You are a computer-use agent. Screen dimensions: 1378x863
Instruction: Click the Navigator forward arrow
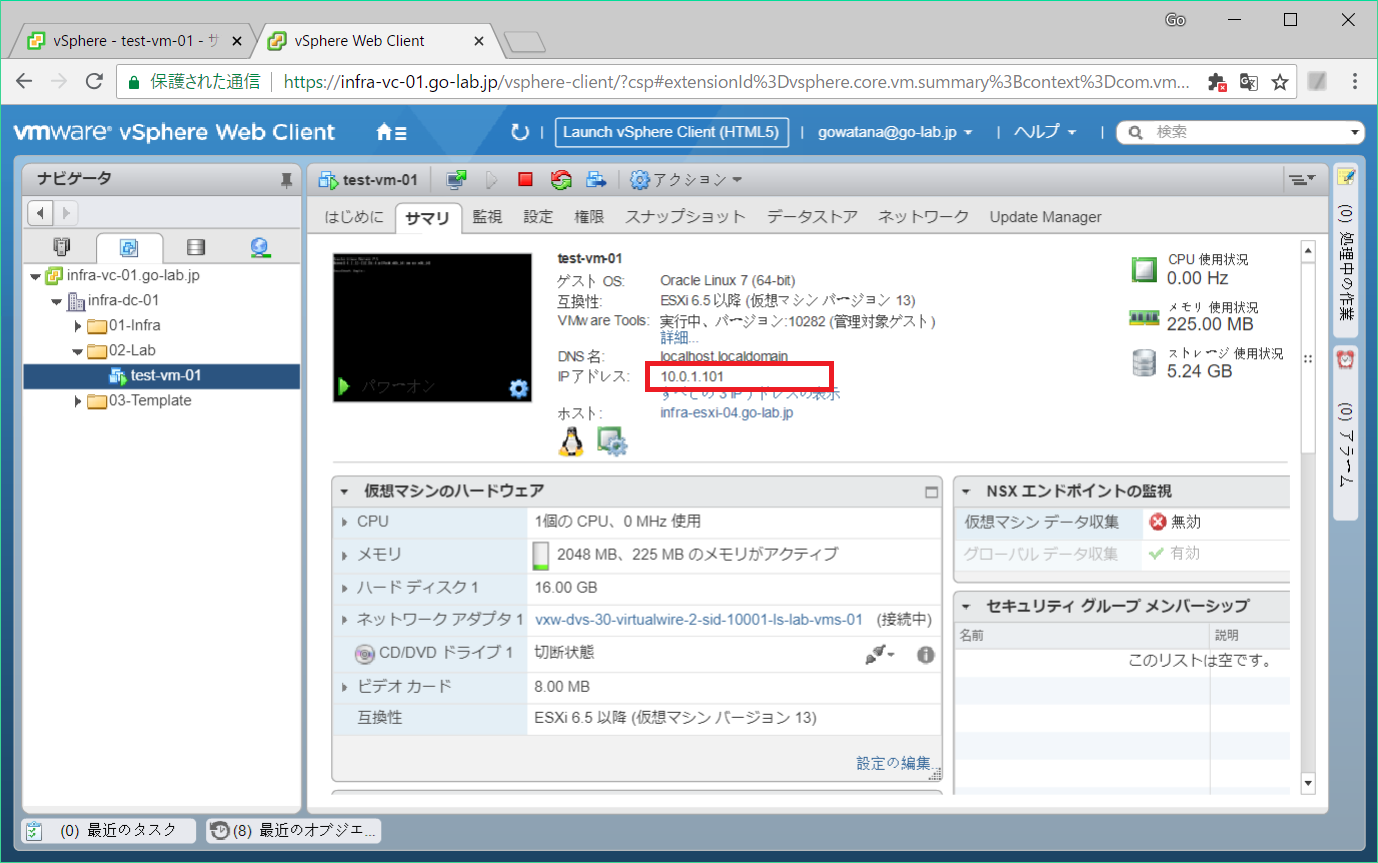65,213
